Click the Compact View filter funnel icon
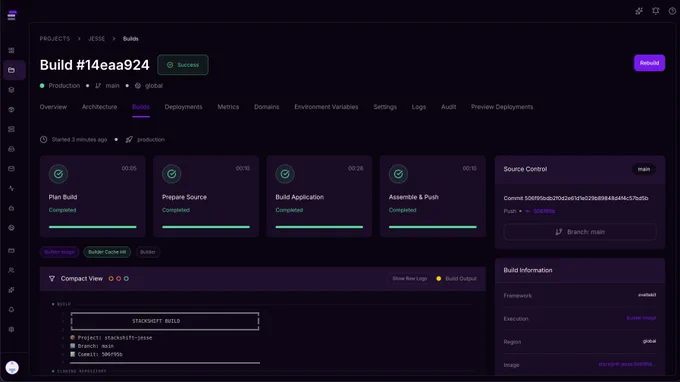 coord(52,279)
